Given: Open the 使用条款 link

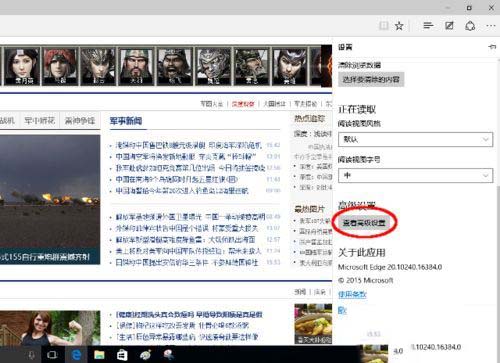Looking at the screenshot, I should pyautogui.click(x=352, y=294).
